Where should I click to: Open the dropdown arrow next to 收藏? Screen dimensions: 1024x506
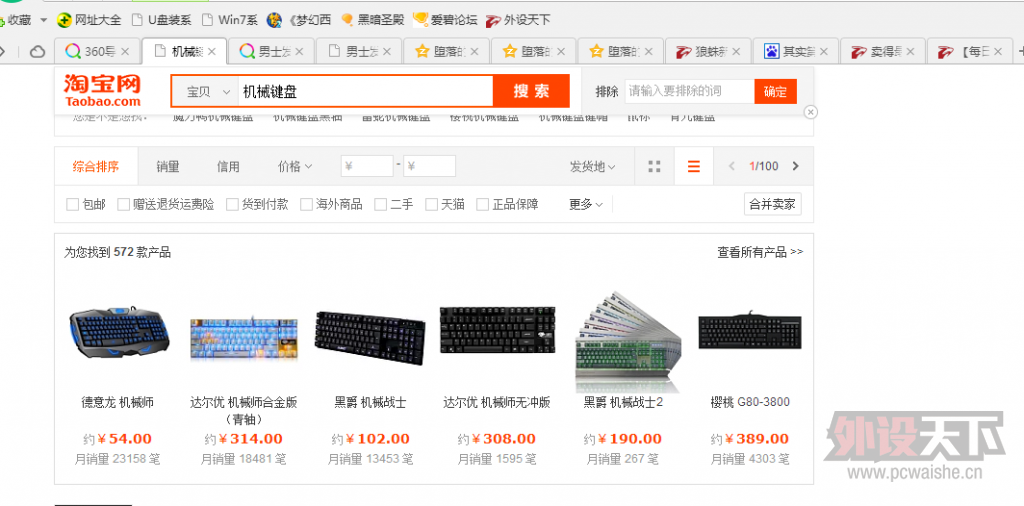click(44, 20)
